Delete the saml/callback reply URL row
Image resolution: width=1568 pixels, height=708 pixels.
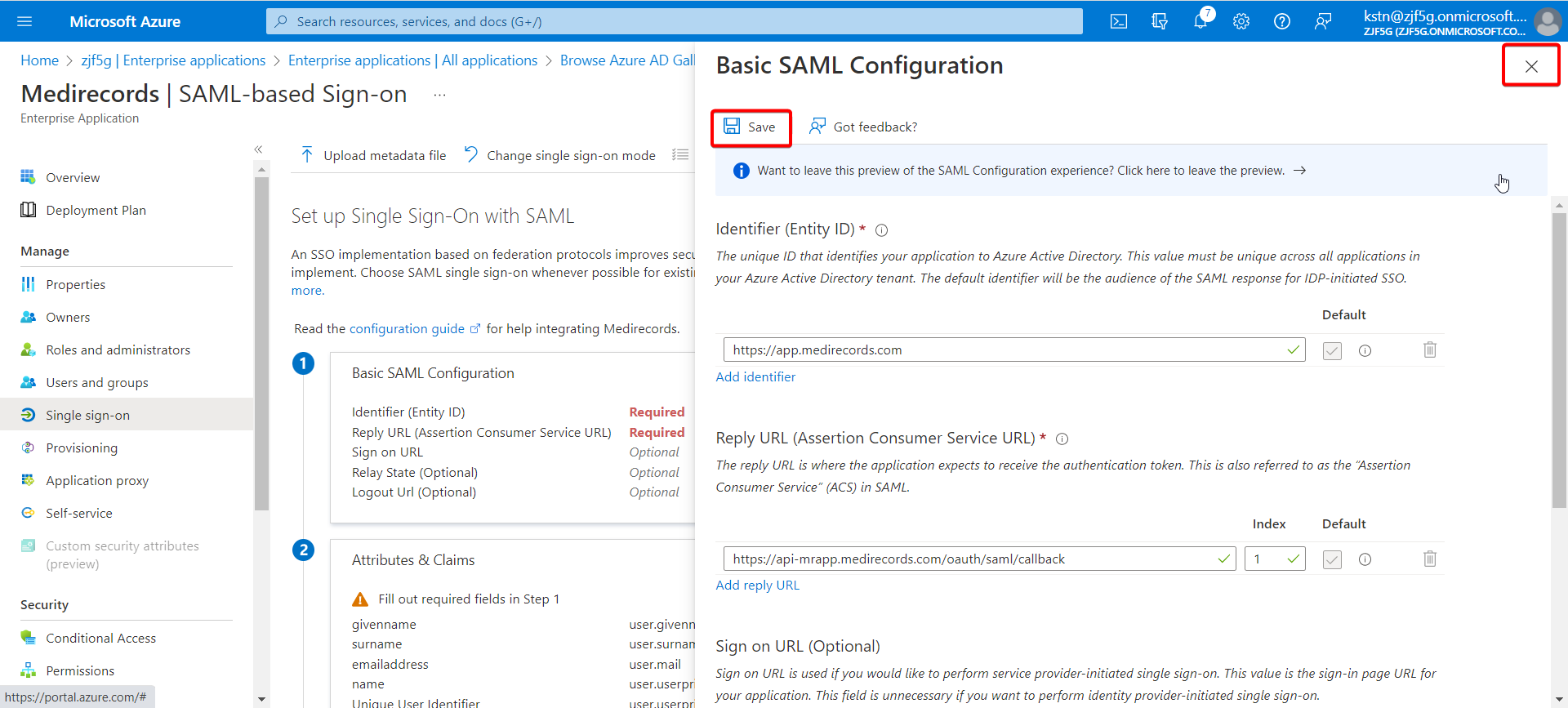[1430, 559]
